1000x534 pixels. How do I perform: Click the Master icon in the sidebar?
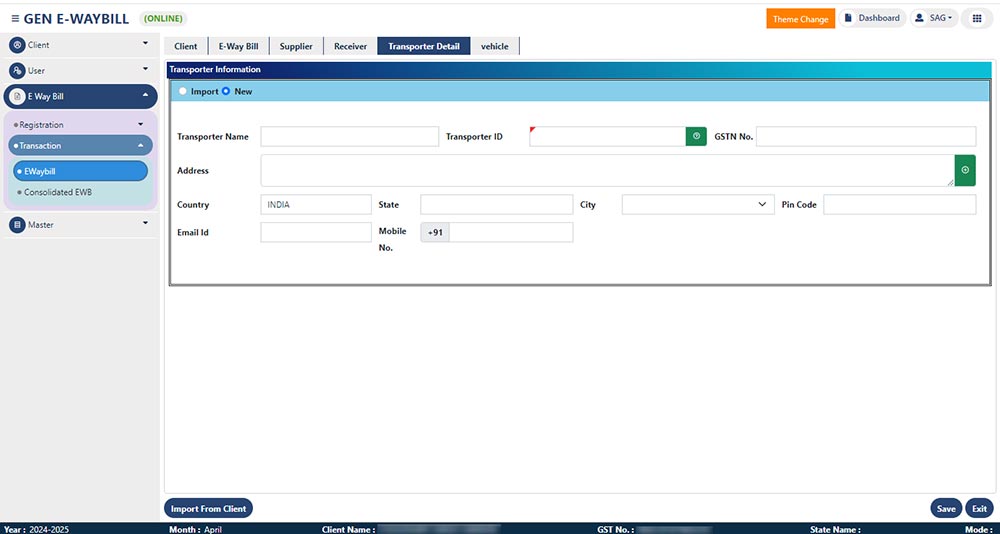pos(17,225)
